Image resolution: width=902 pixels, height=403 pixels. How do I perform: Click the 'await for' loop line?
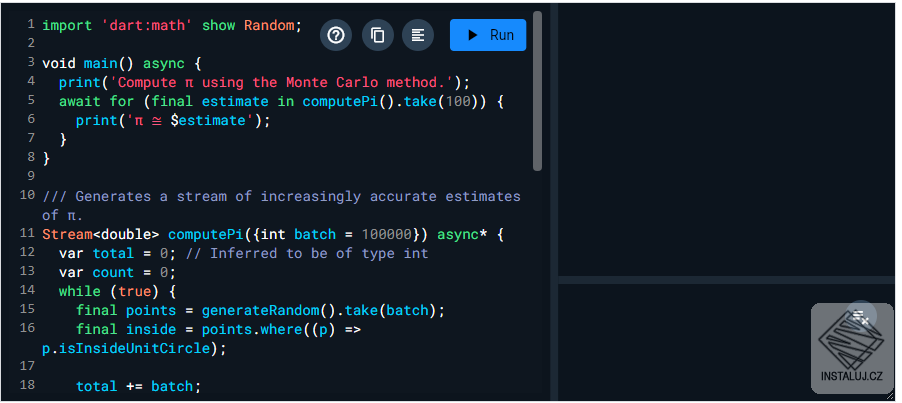click(x=281, y=102)
